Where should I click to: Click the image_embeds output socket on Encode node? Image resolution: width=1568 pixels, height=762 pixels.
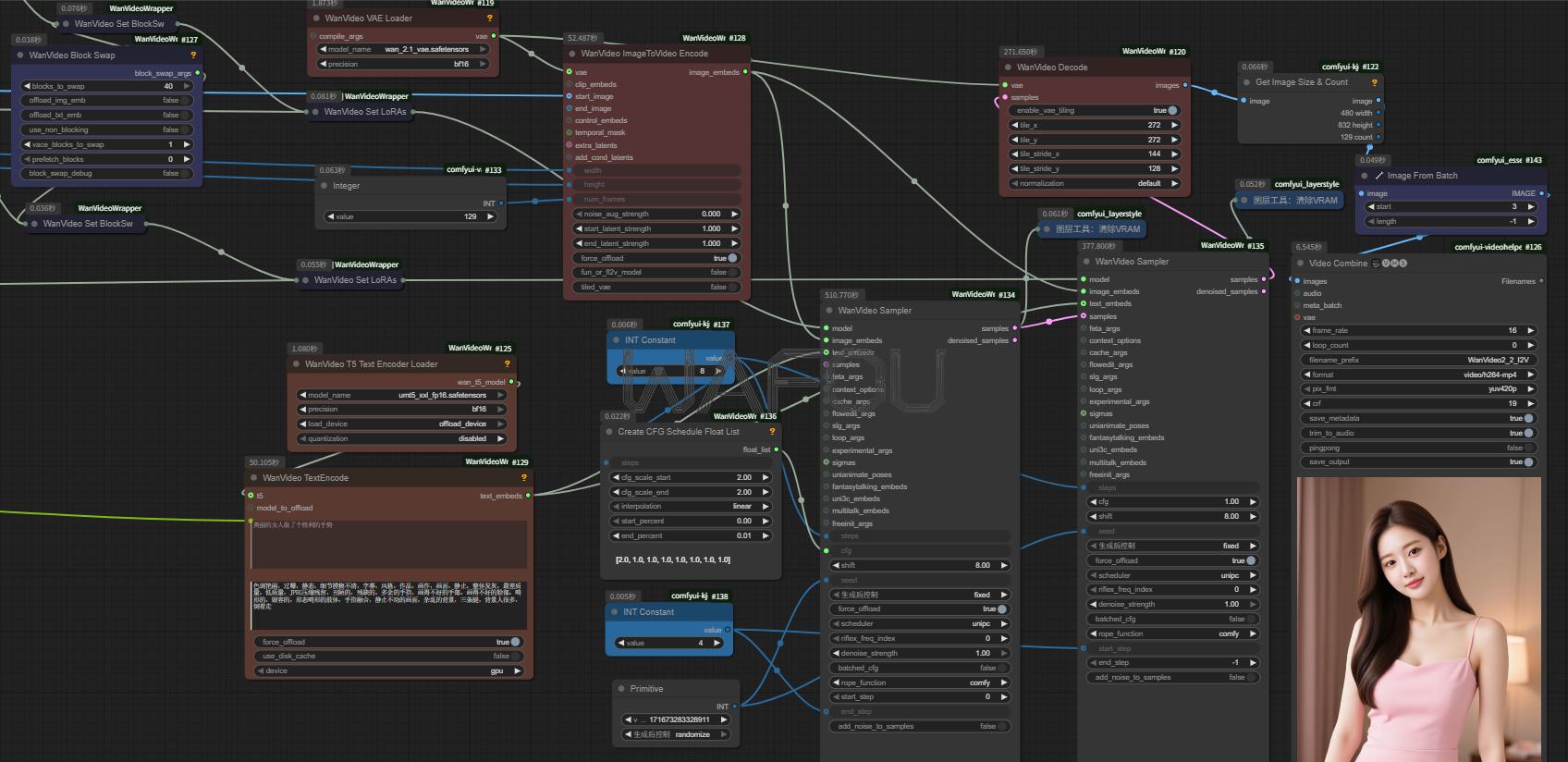[x=745, y=72]
